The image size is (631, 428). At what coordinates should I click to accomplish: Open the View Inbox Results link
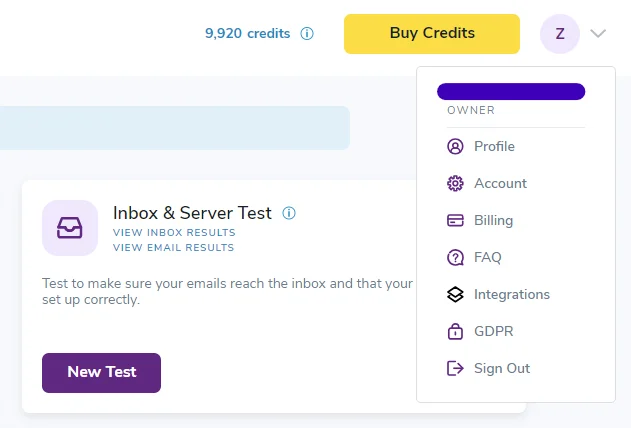(173, 233)
